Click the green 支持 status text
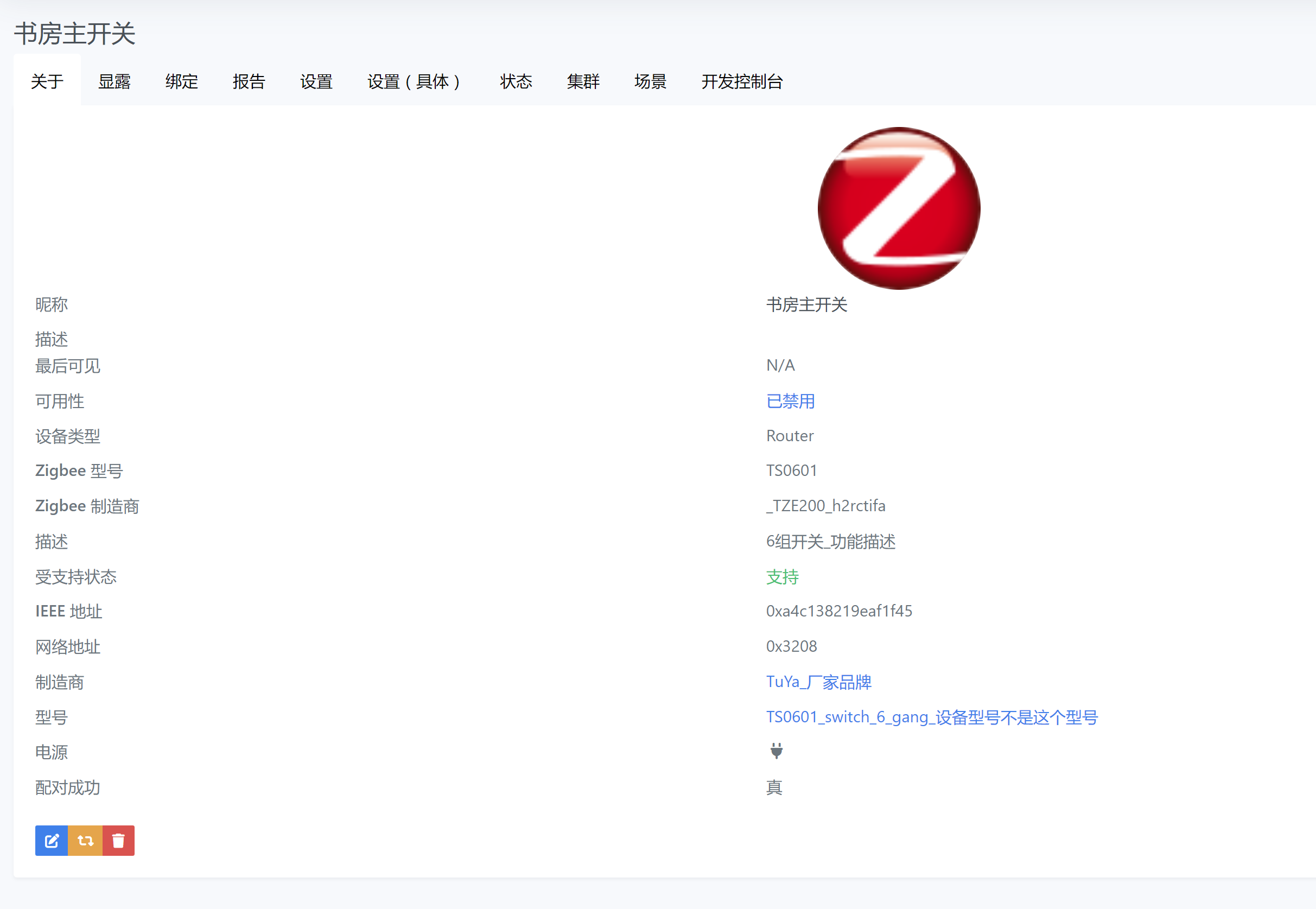 [x=782, y=577]
